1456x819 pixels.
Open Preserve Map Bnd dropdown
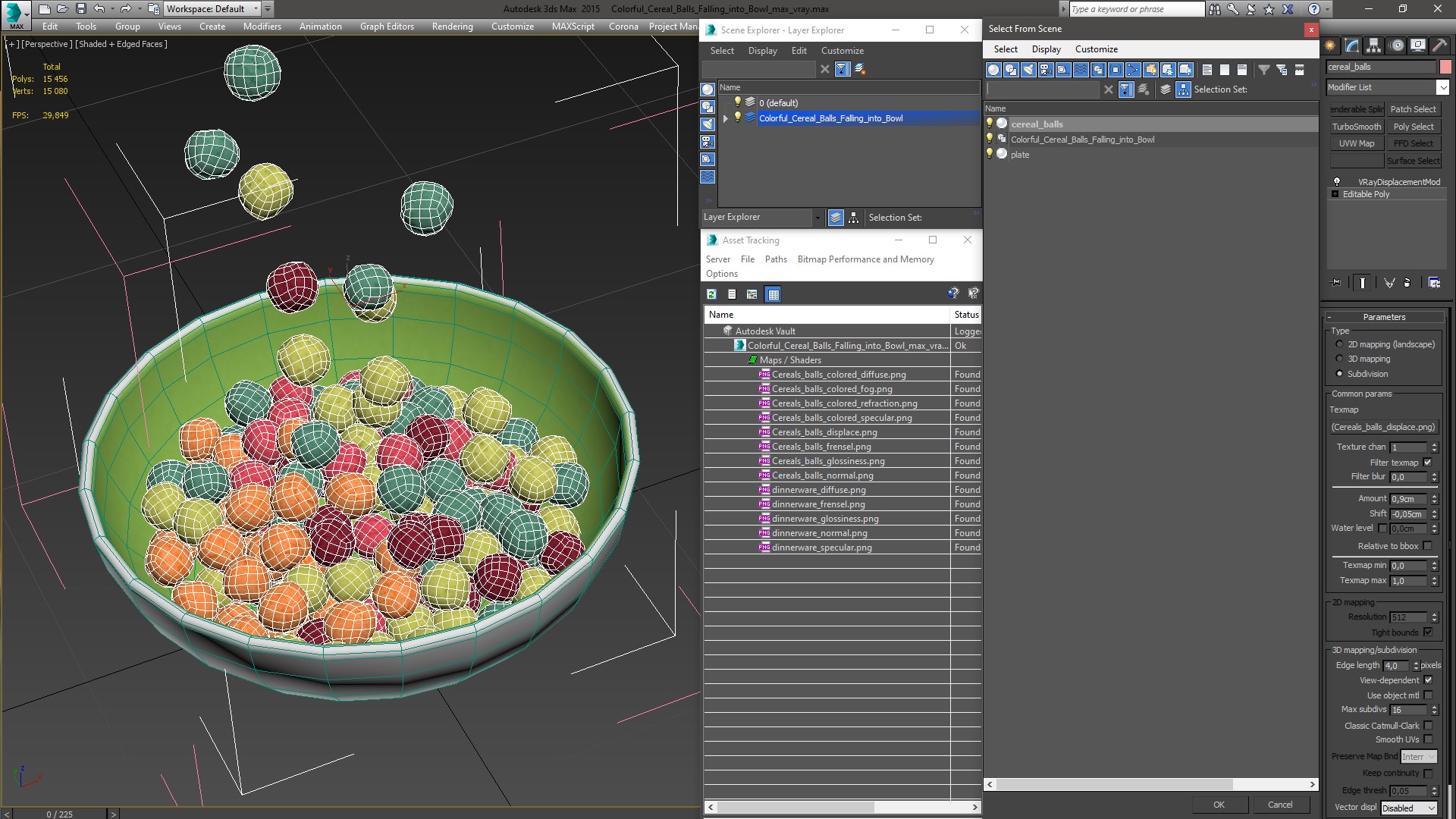[x=1418, y=757]
